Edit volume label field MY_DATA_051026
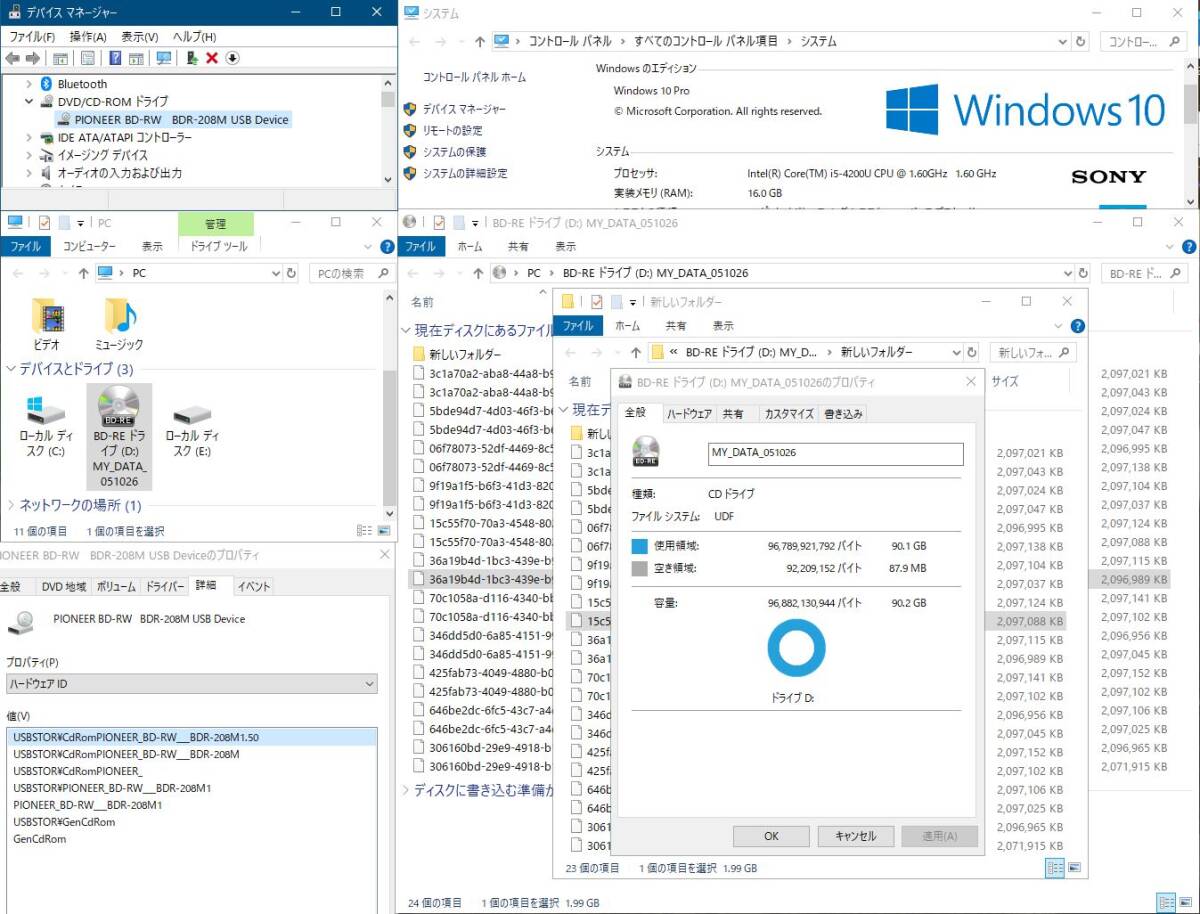Screen dimensions: 1200x914 pos(835,453)
